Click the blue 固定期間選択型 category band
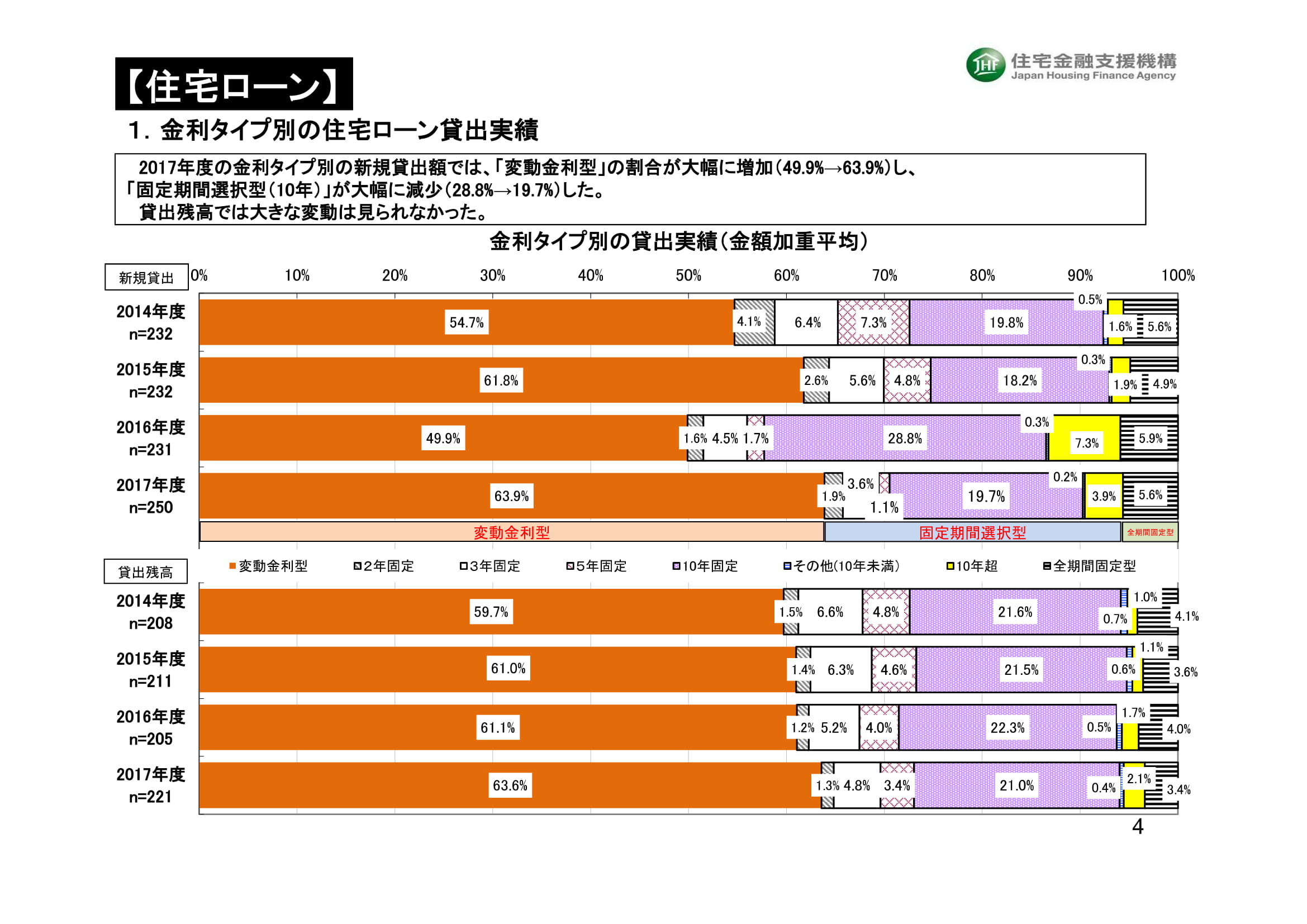 point(973,532)
